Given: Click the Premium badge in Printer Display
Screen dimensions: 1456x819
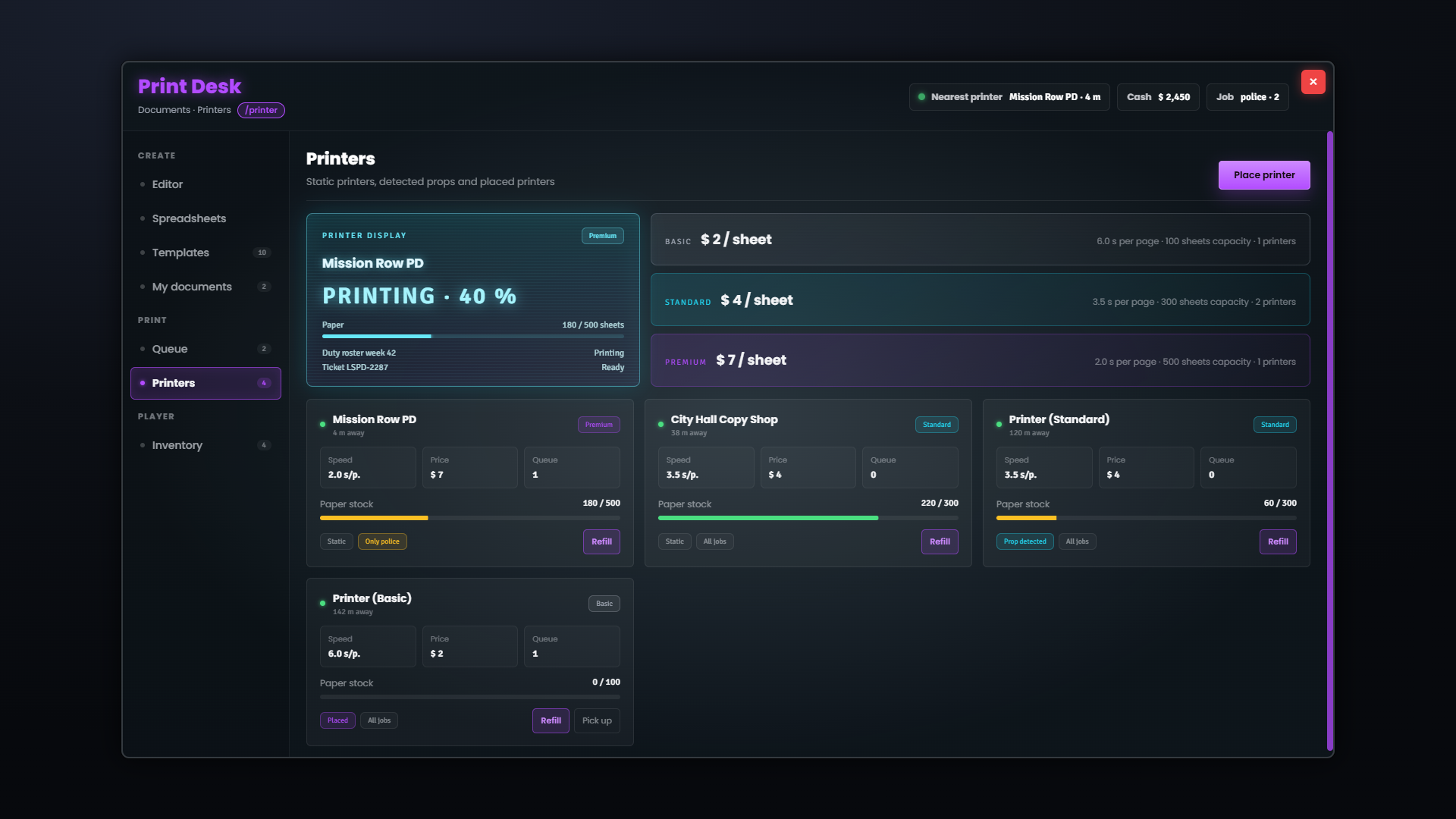Looking at the screenshot, I should 602,236.
